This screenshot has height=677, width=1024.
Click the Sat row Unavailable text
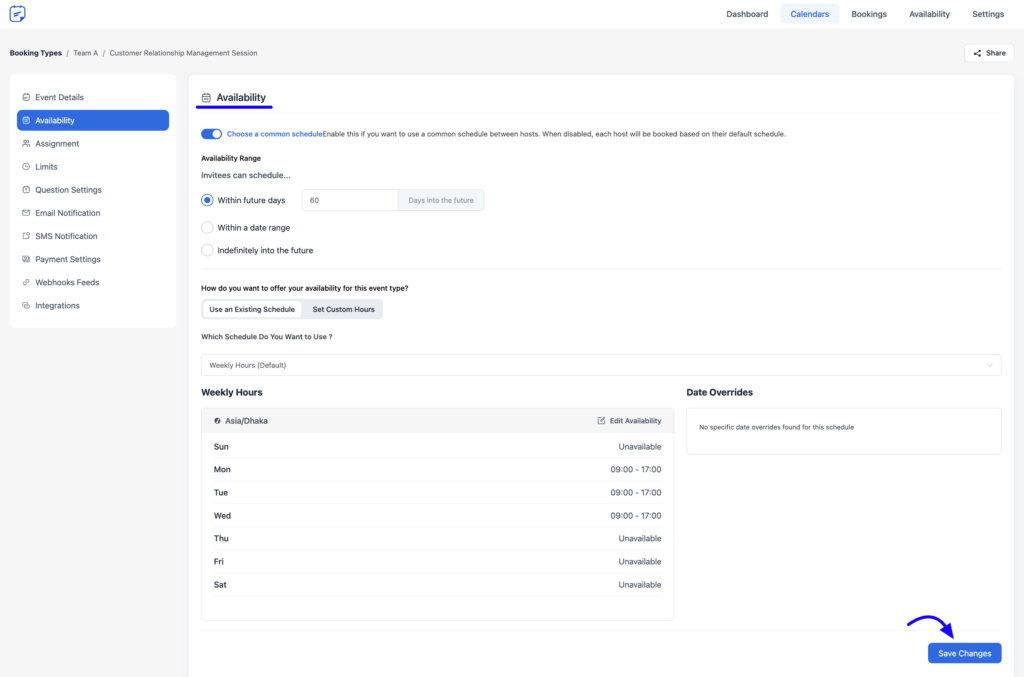coord(639,585)
